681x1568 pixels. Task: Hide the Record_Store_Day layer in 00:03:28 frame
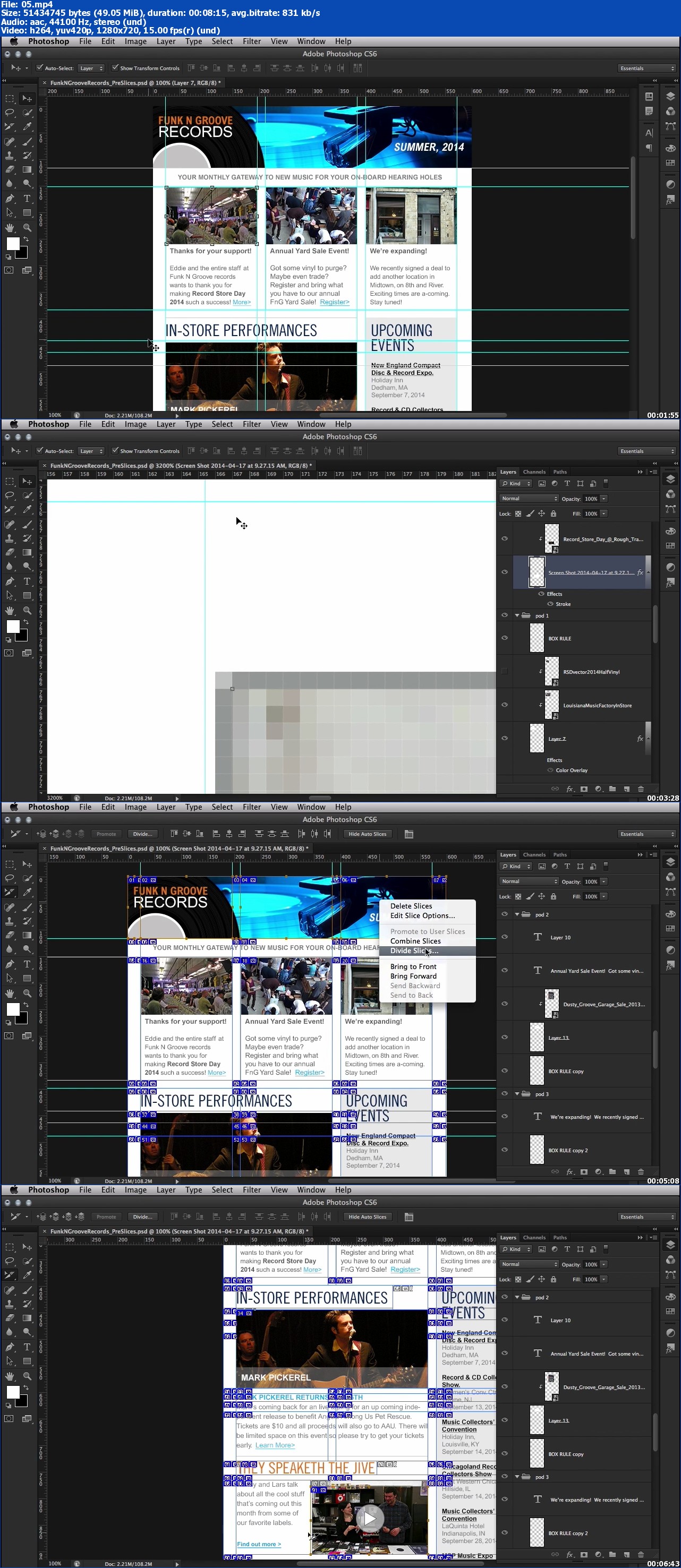click(504, 539)
